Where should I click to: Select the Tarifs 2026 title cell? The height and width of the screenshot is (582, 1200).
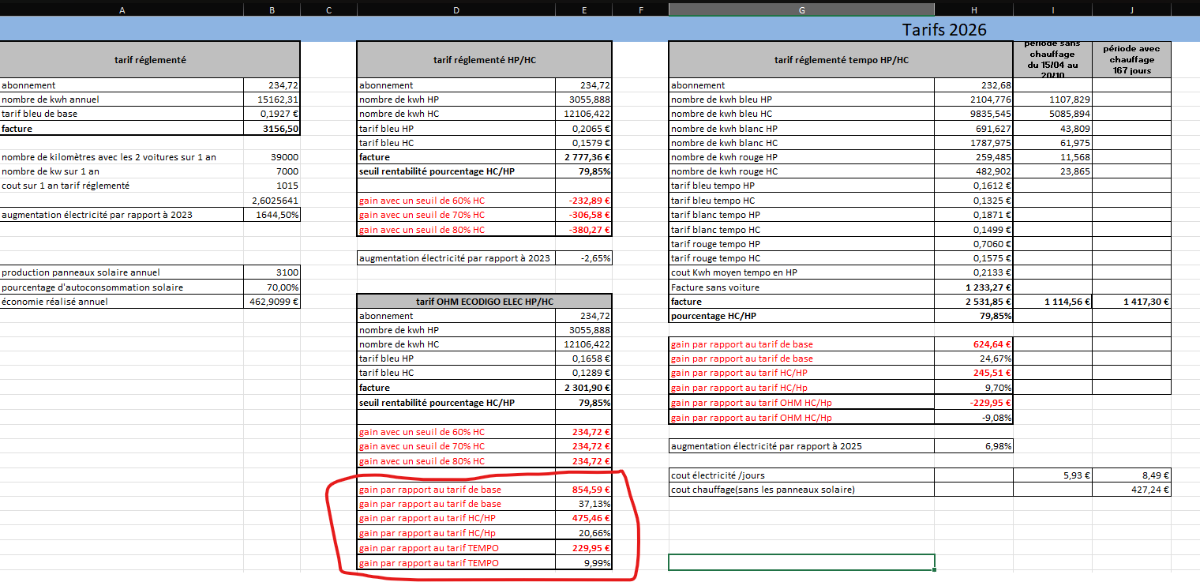[943, 29]
